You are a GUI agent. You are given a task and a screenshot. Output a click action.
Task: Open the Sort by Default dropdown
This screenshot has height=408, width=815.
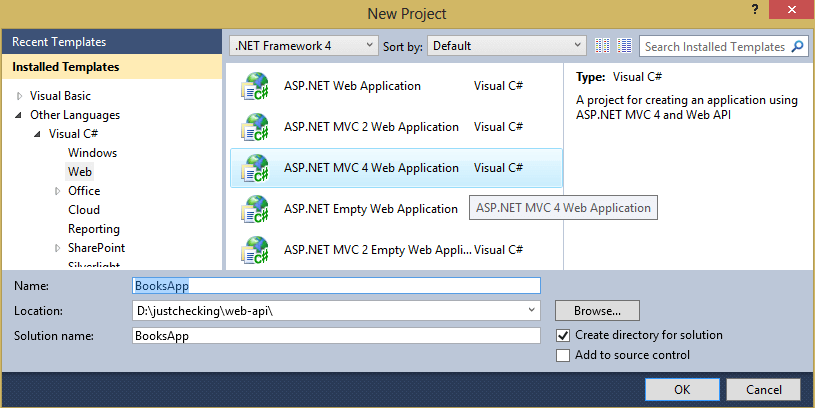pos(507,46)
